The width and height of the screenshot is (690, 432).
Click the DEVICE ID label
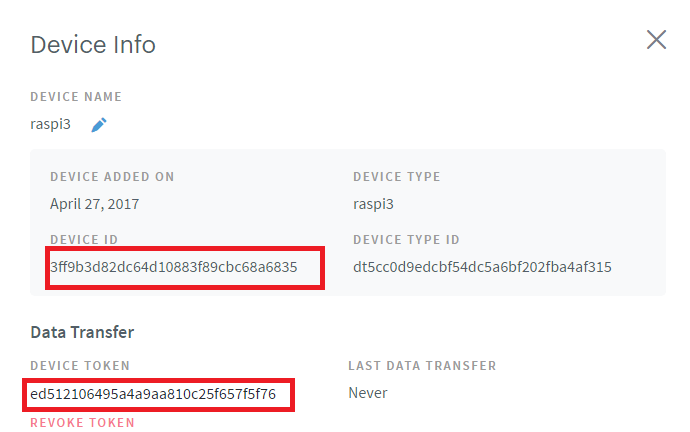[x=84, y=240]
